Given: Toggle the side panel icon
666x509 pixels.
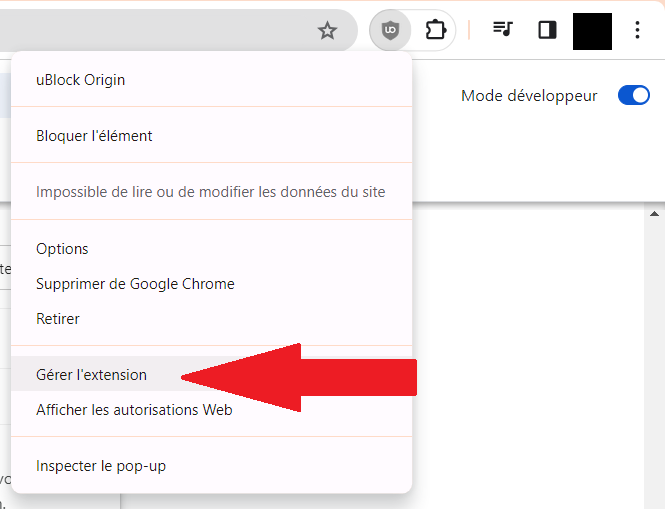Looking at the screenshot, I should (547, 30).
